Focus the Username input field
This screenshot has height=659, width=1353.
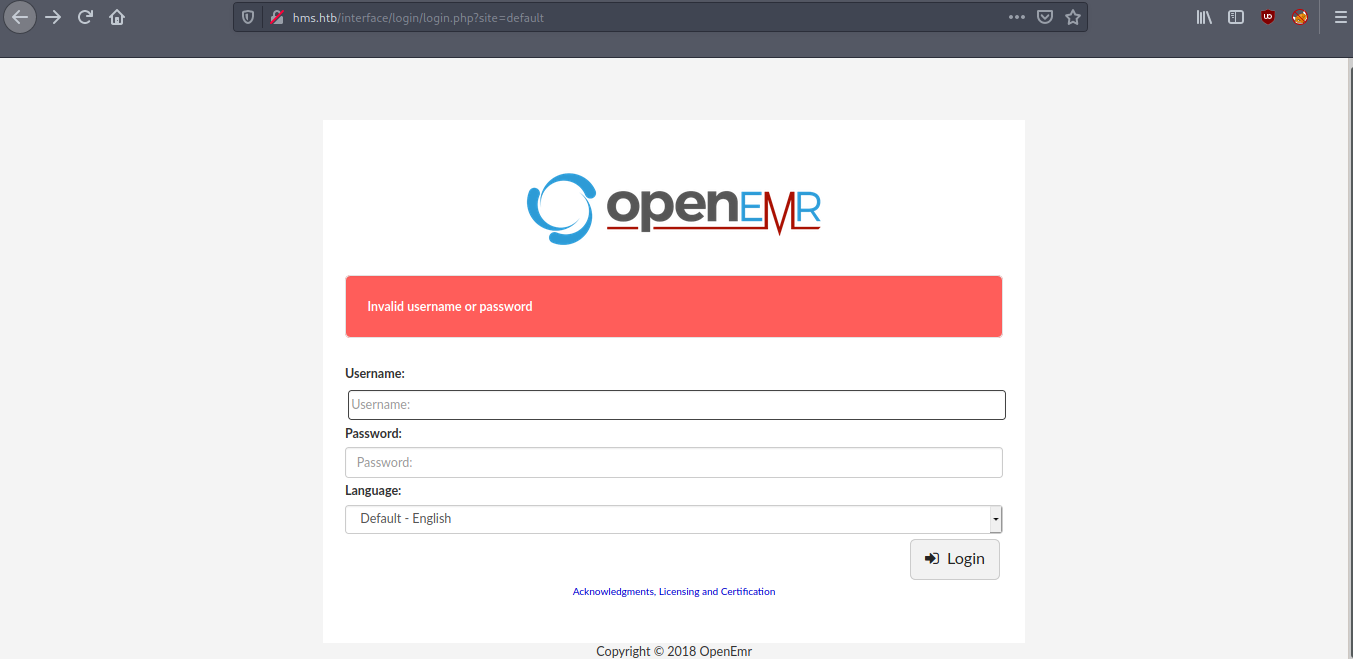click(x=677, y=405)
